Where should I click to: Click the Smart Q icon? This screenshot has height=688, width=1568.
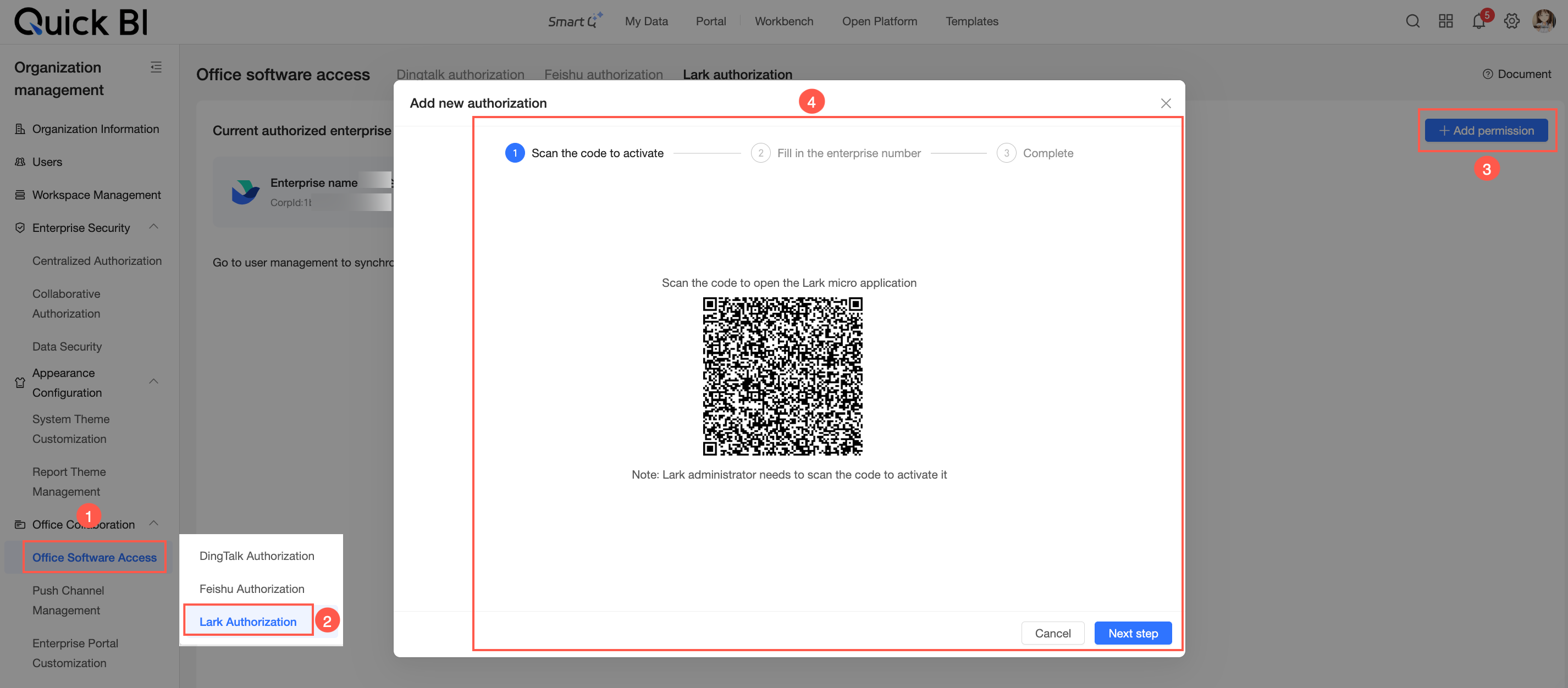pyautogui.click(x=575, y=21)
